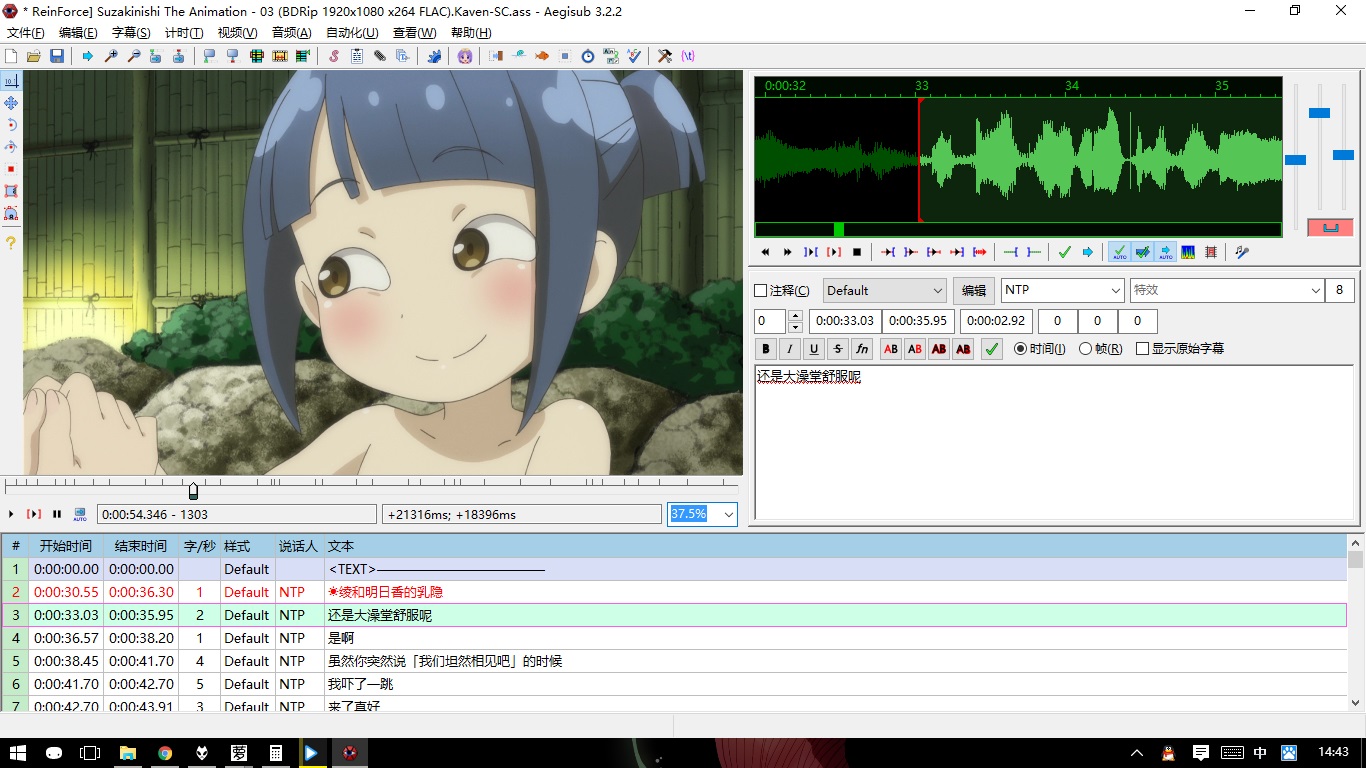Toggle auto-commit changes button
Image resolution: width=1366 pixels, height=768 pixels.
coord(1119,252)
